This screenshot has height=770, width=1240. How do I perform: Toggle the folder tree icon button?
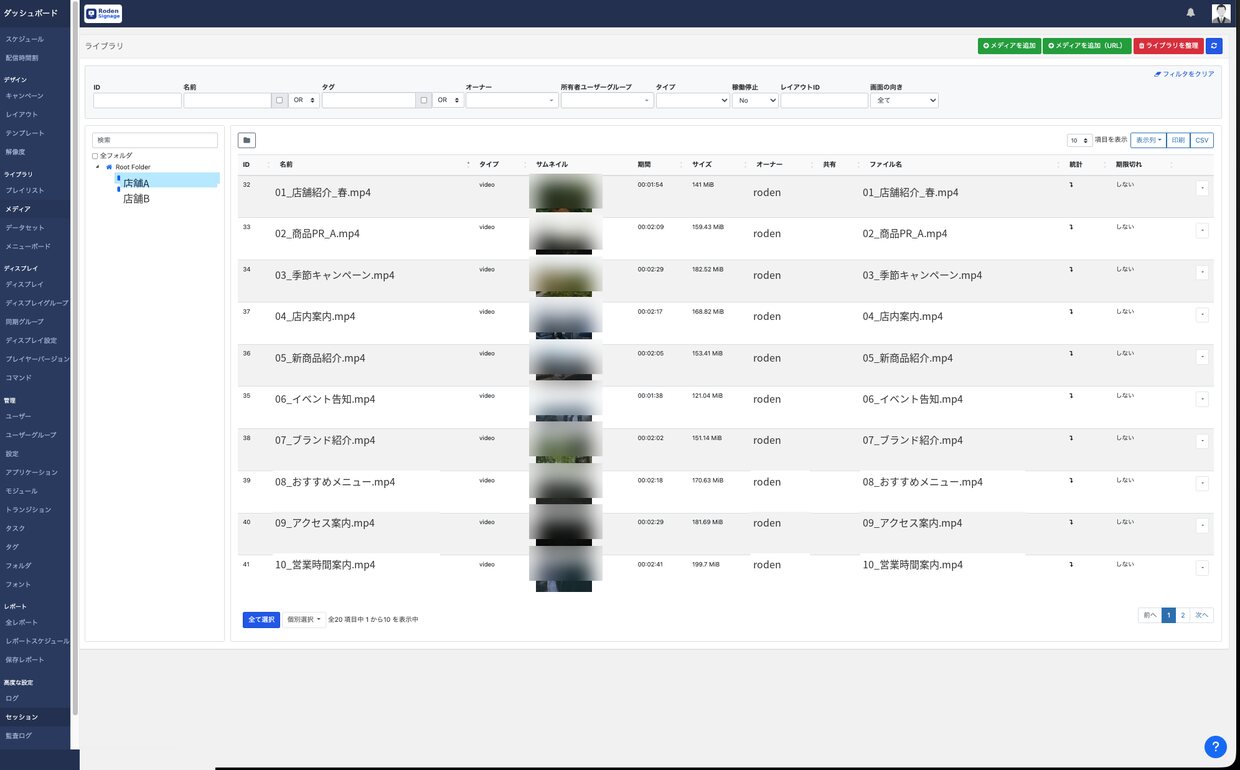point(247,140)
